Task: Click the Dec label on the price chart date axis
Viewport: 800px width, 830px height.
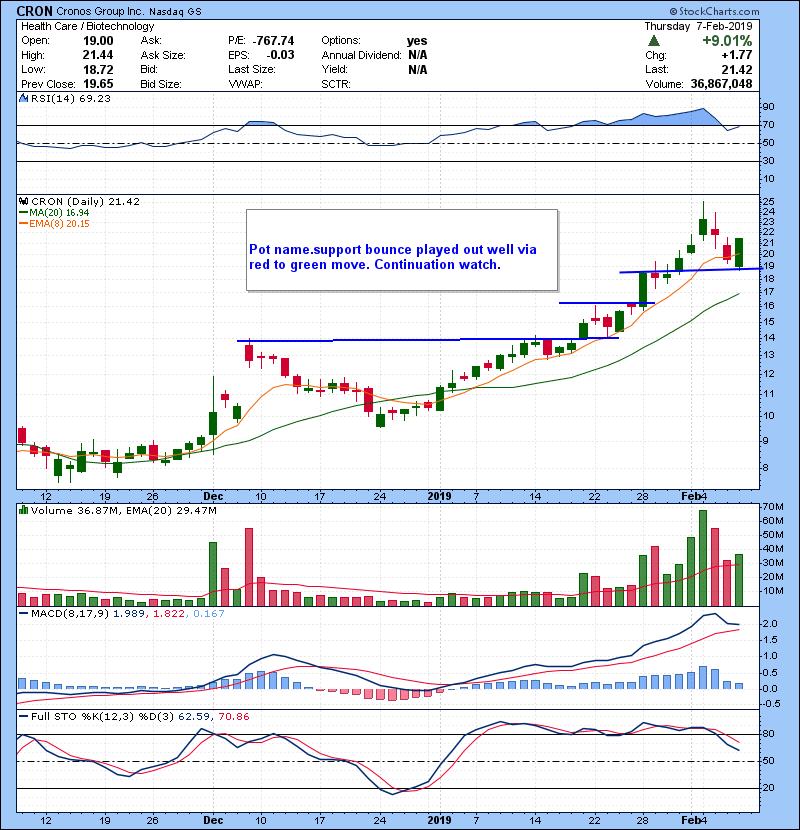Action: tap(213, 497)
